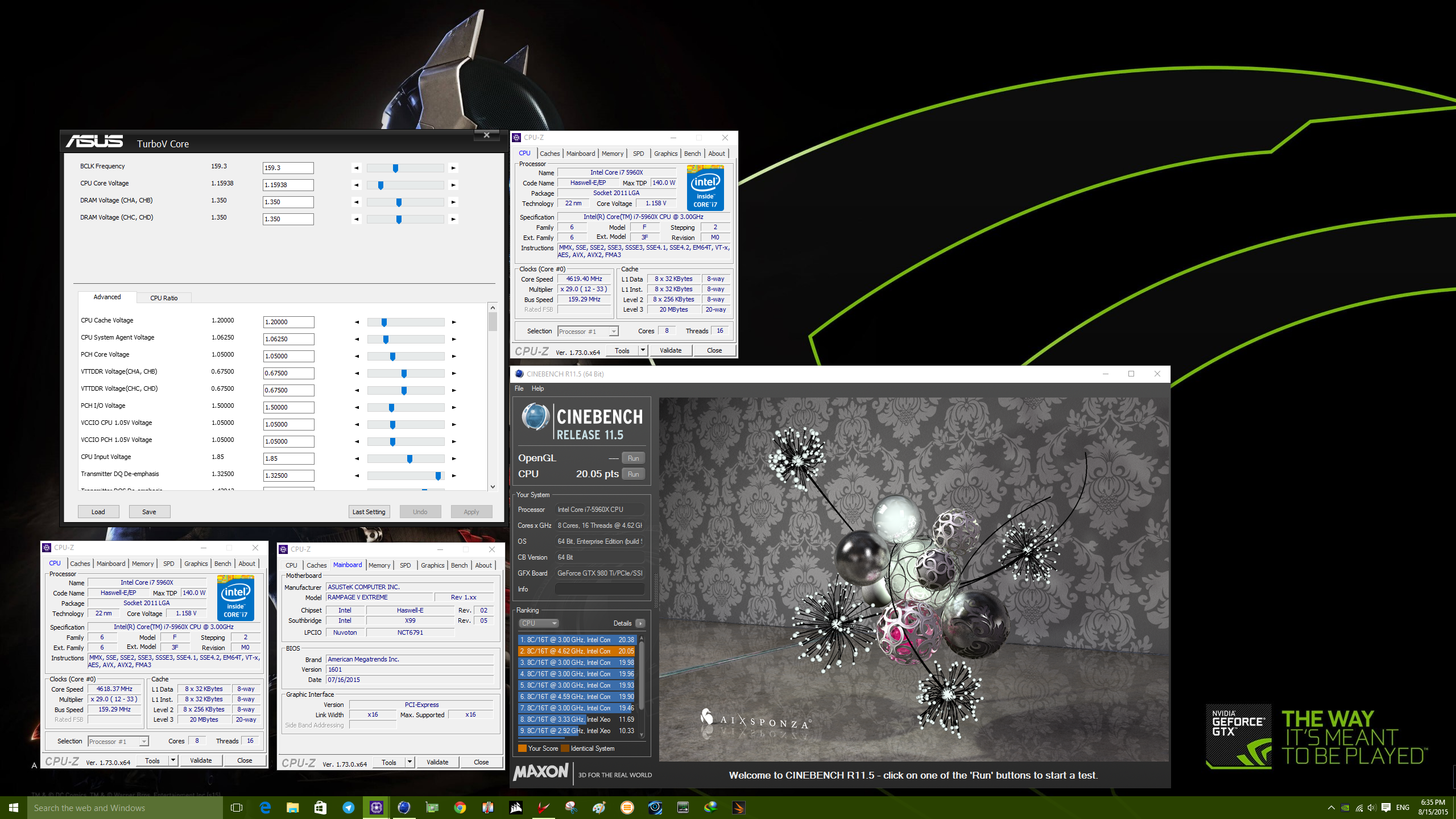Screen dimensions: 1456x819
Task: Expand Tools dropdown arrow in Mainboard CPU-Z window
Action: tap(410, 762)
